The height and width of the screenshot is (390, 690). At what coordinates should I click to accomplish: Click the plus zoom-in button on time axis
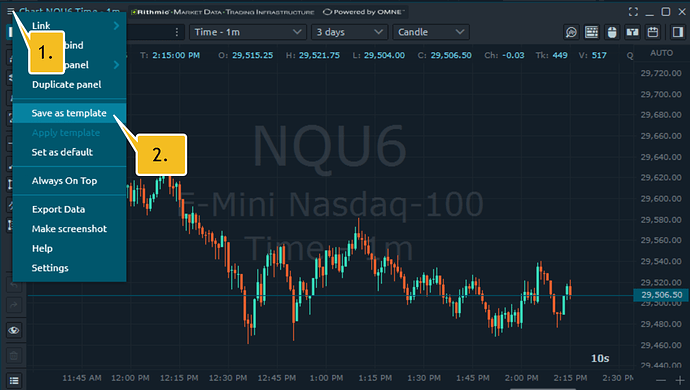680,380
